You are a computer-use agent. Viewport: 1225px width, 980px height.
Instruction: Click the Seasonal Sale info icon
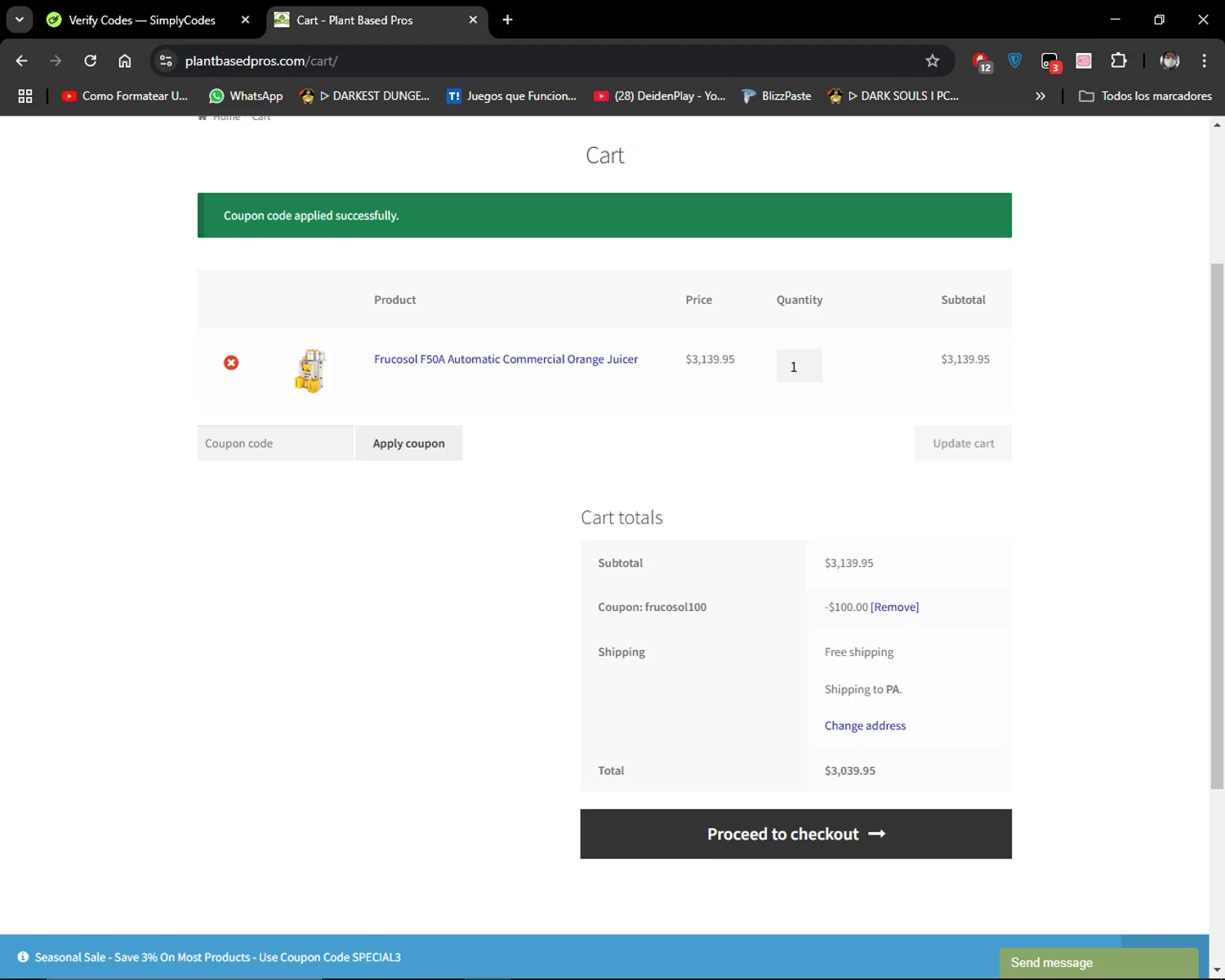(x=23, y=957)
